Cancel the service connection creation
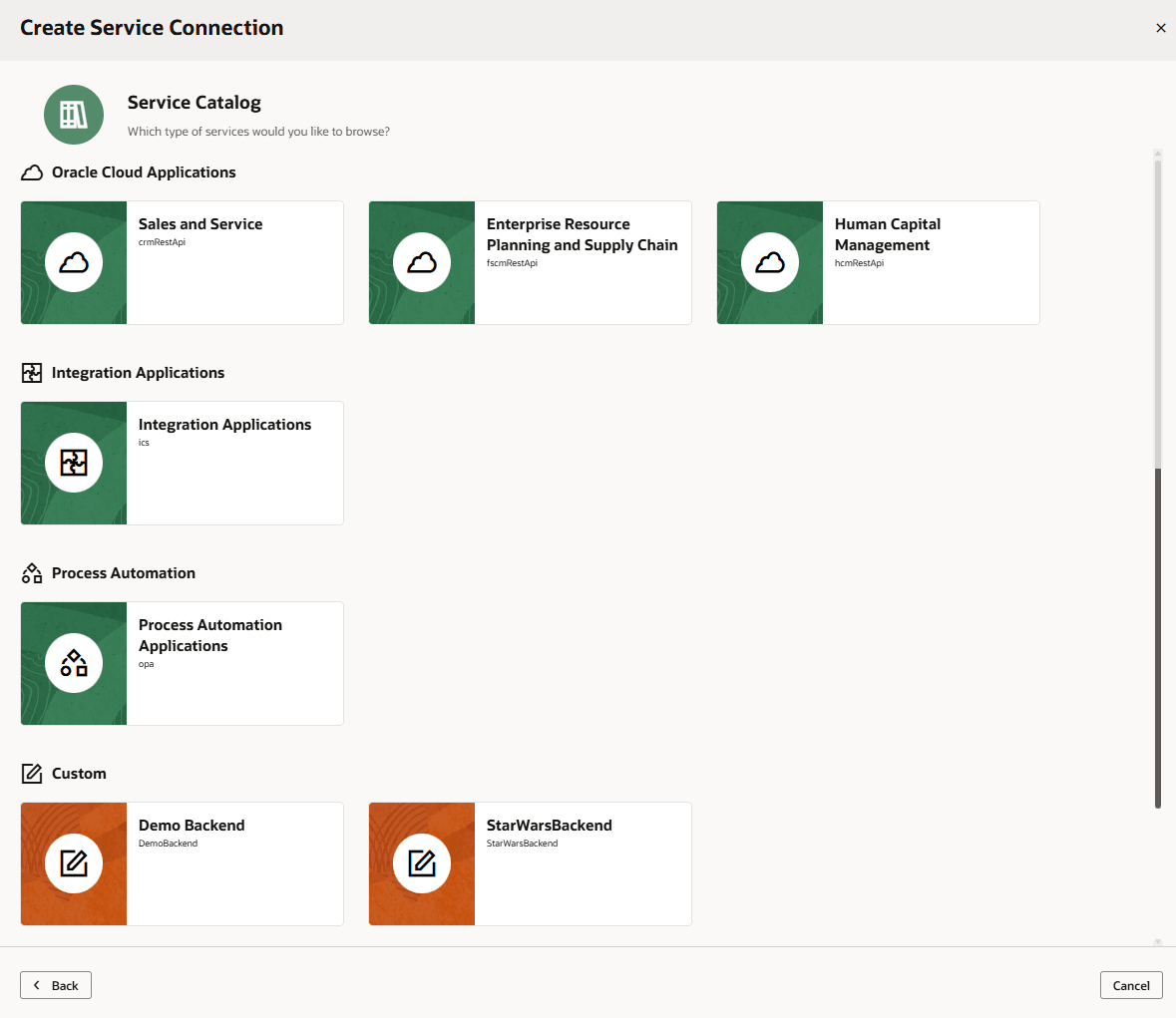Screen dimensions: 1176x1018 1130,985
